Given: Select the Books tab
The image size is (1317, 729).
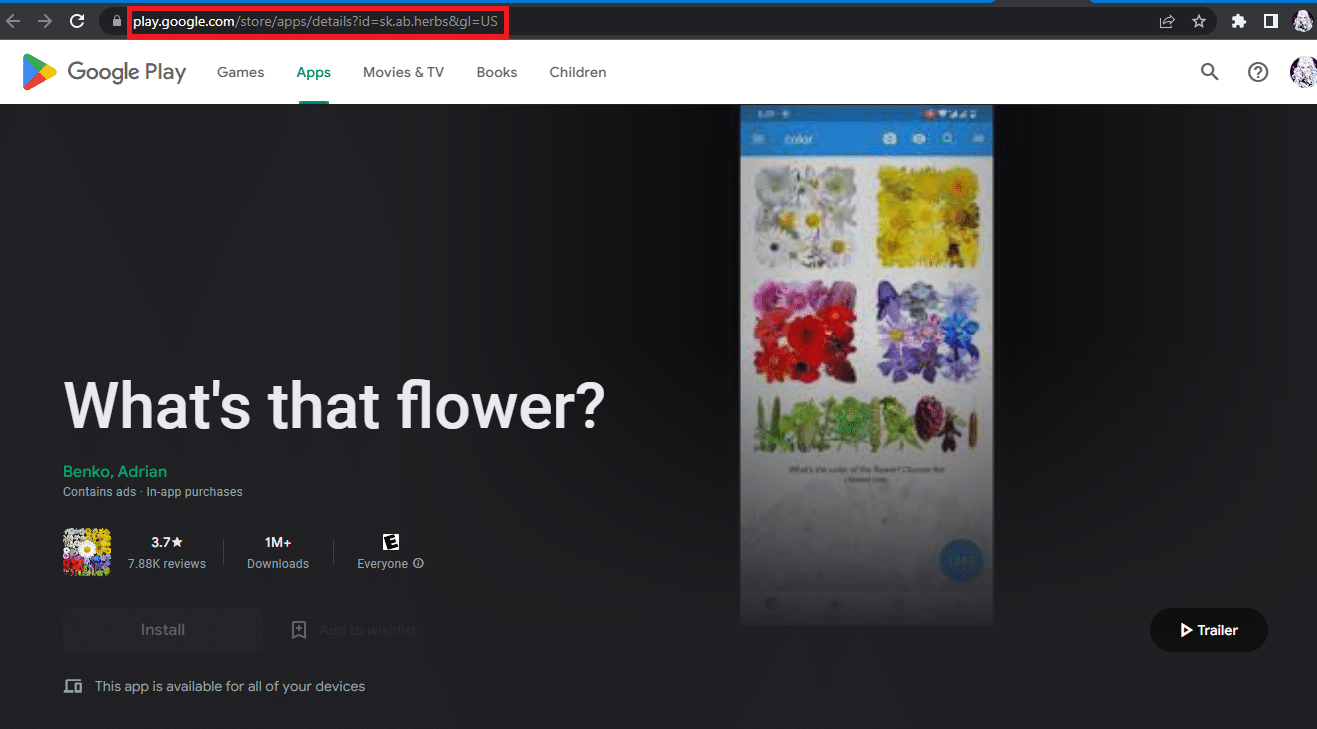Looking at the screenshot, I should coord(497,72).
